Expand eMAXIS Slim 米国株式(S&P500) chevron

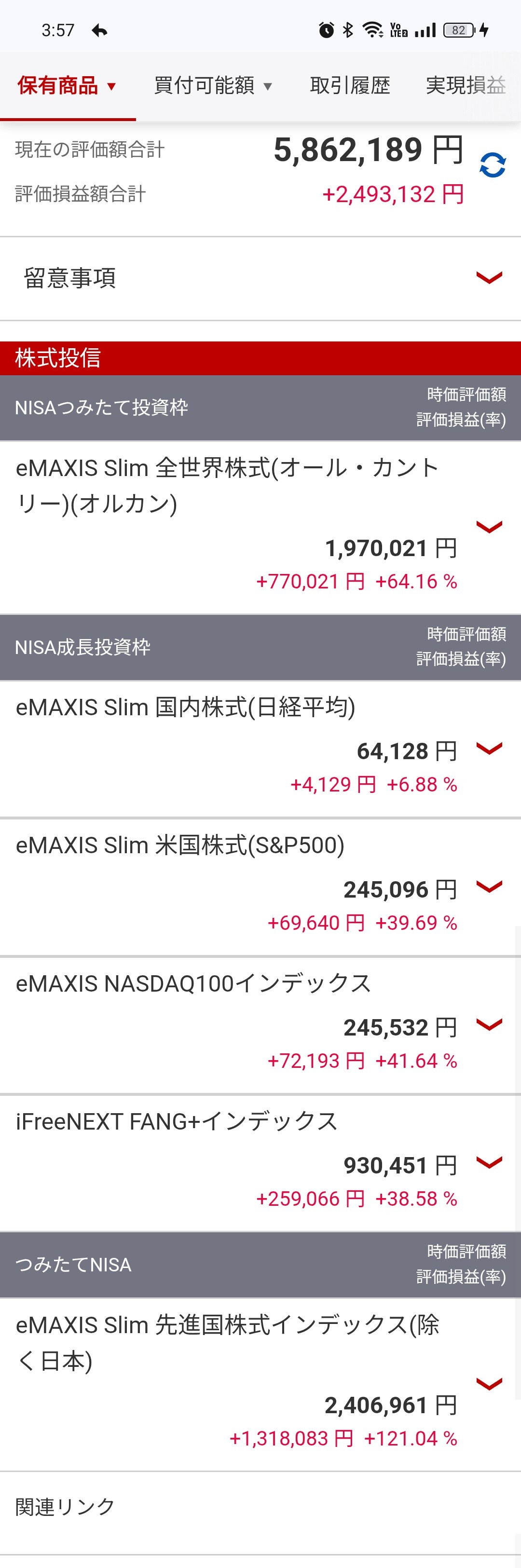489,886
